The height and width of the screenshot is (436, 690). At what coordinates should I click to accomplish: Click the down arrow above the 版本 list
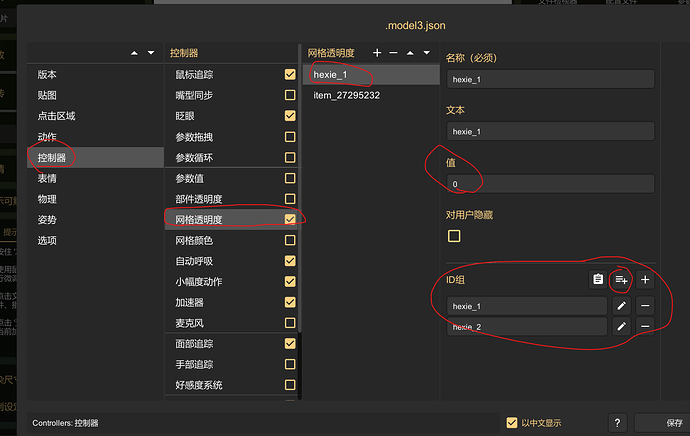[x=151, y=52]
